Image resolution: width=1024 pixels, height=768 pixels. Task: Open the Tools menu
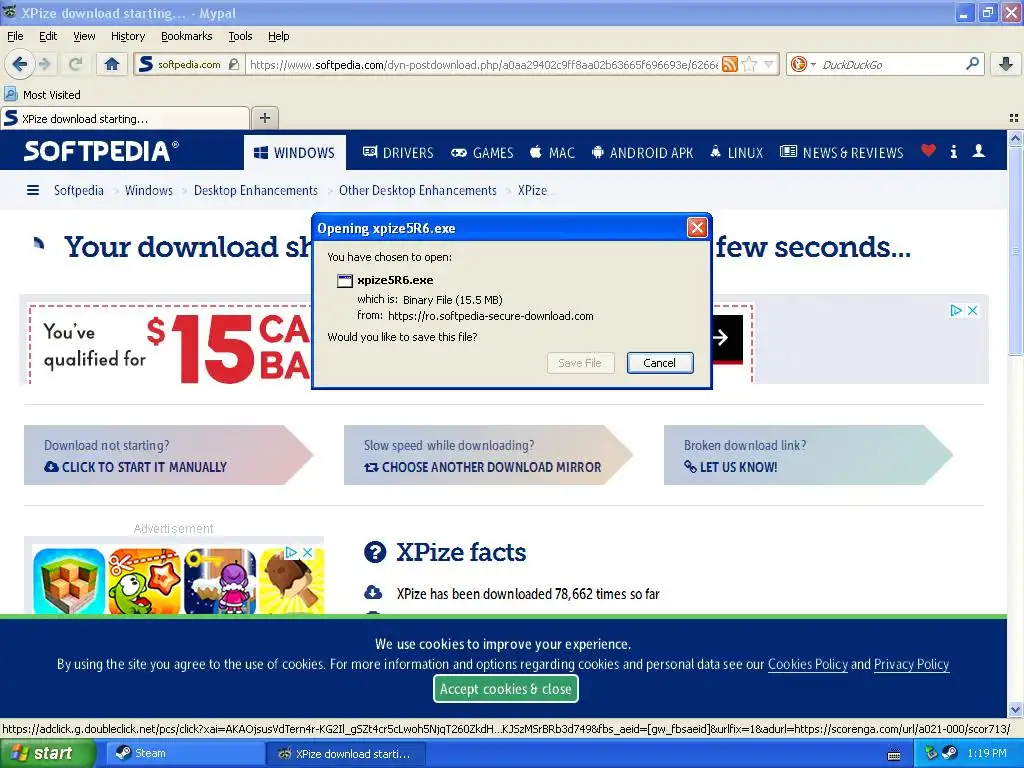(240, 36)
